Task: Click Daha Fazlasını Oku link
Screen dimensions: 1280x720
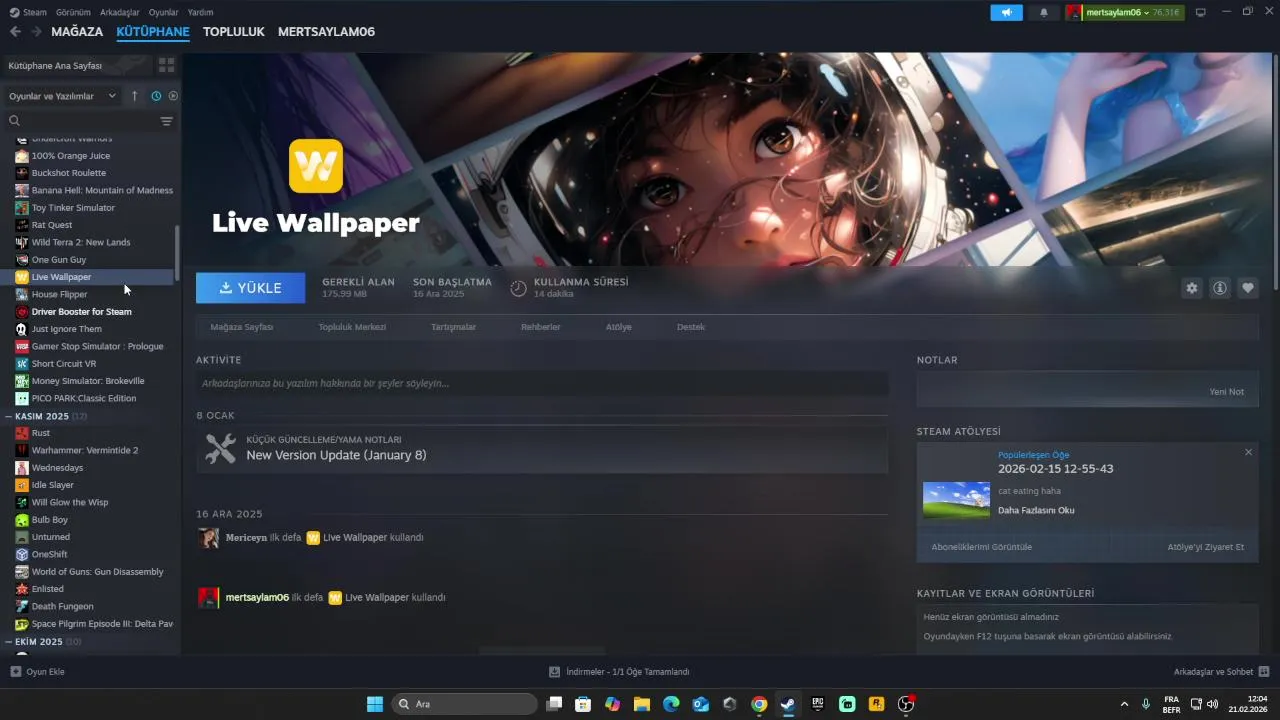Action: pos(1036,510)
